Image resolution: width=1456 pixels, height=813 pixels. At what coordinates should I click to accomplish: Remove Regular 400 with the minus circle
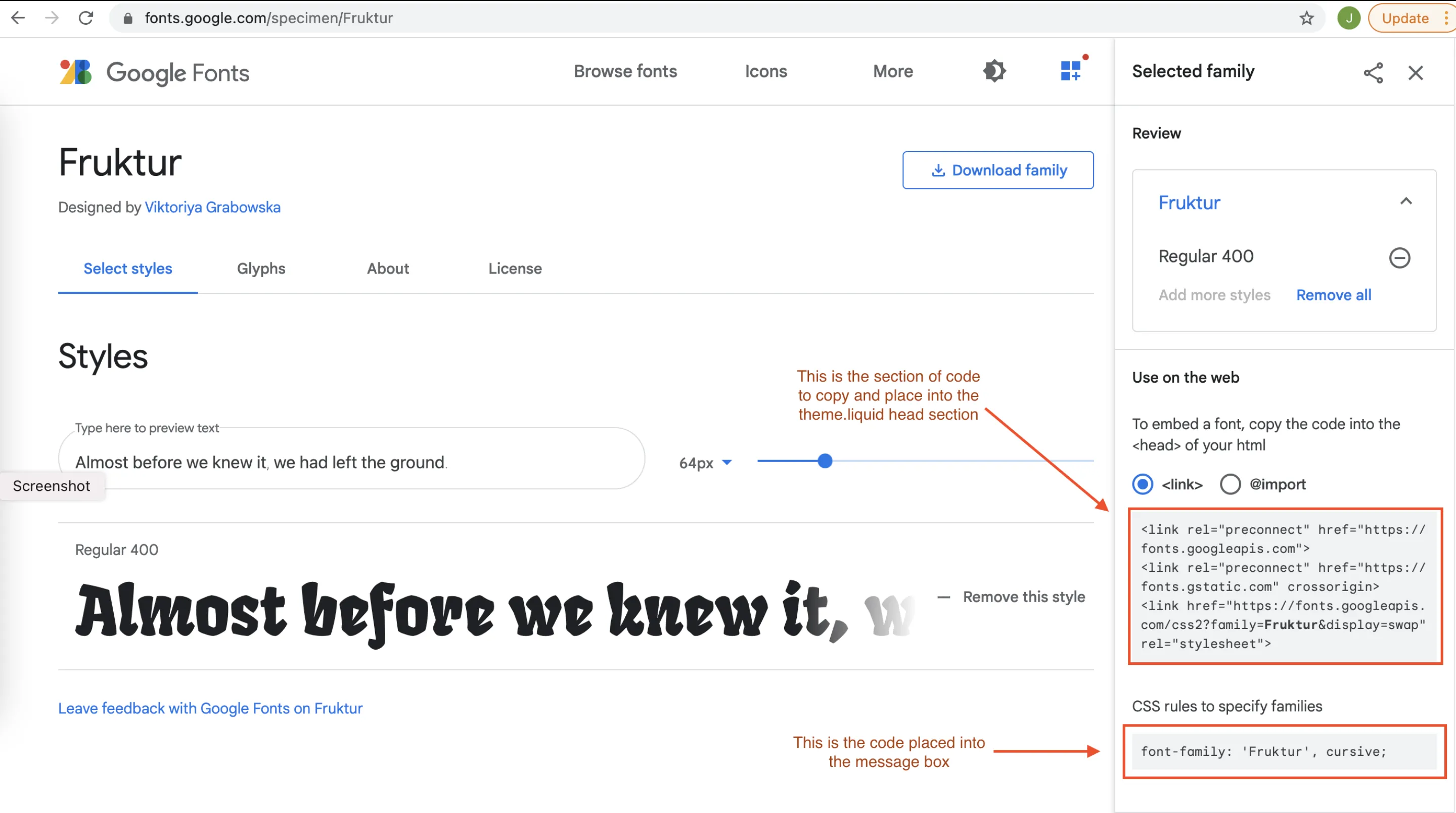[1399, 258]
